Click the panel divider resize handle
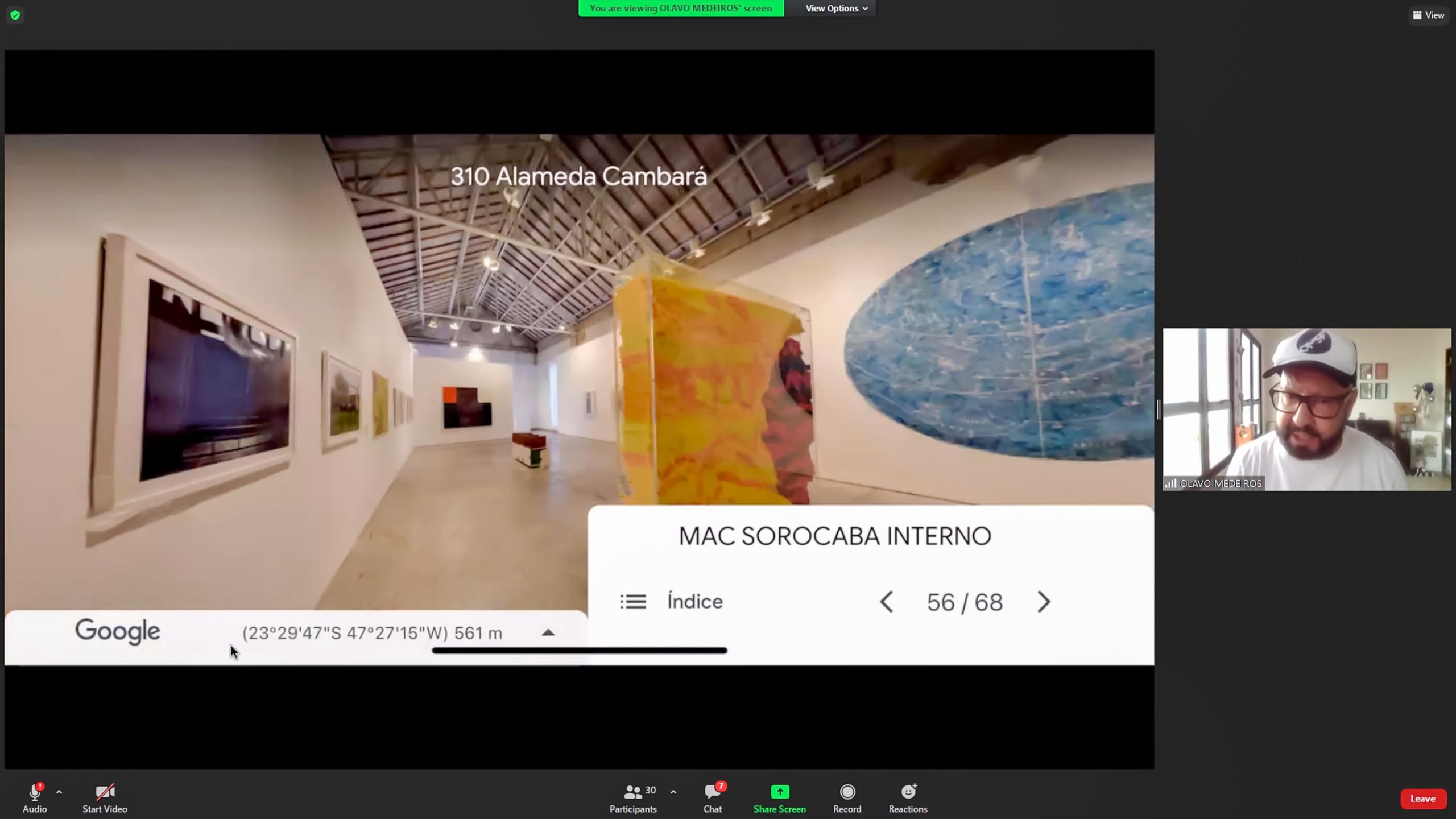 [1159, 409]
